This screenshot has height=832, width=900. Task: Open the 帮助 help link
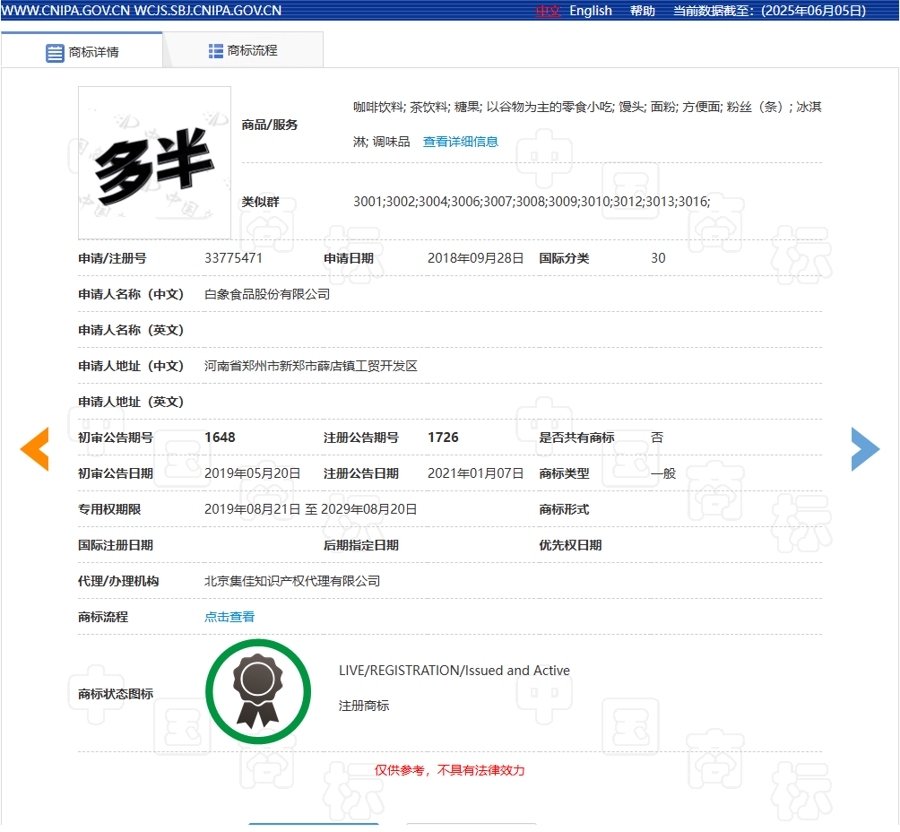pyautogui.click(x=642, y=11)
